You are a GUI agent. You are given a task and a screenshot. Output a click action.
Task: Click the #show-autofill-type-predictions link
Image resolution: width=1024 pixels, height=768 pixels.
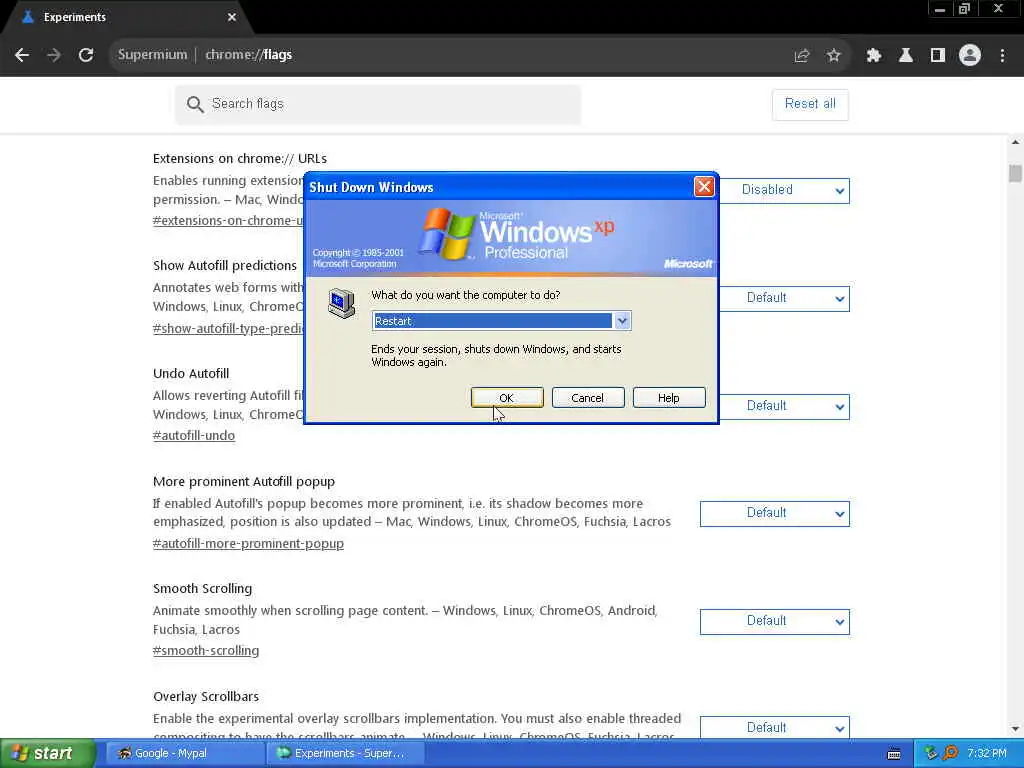(x=228, y=328)
